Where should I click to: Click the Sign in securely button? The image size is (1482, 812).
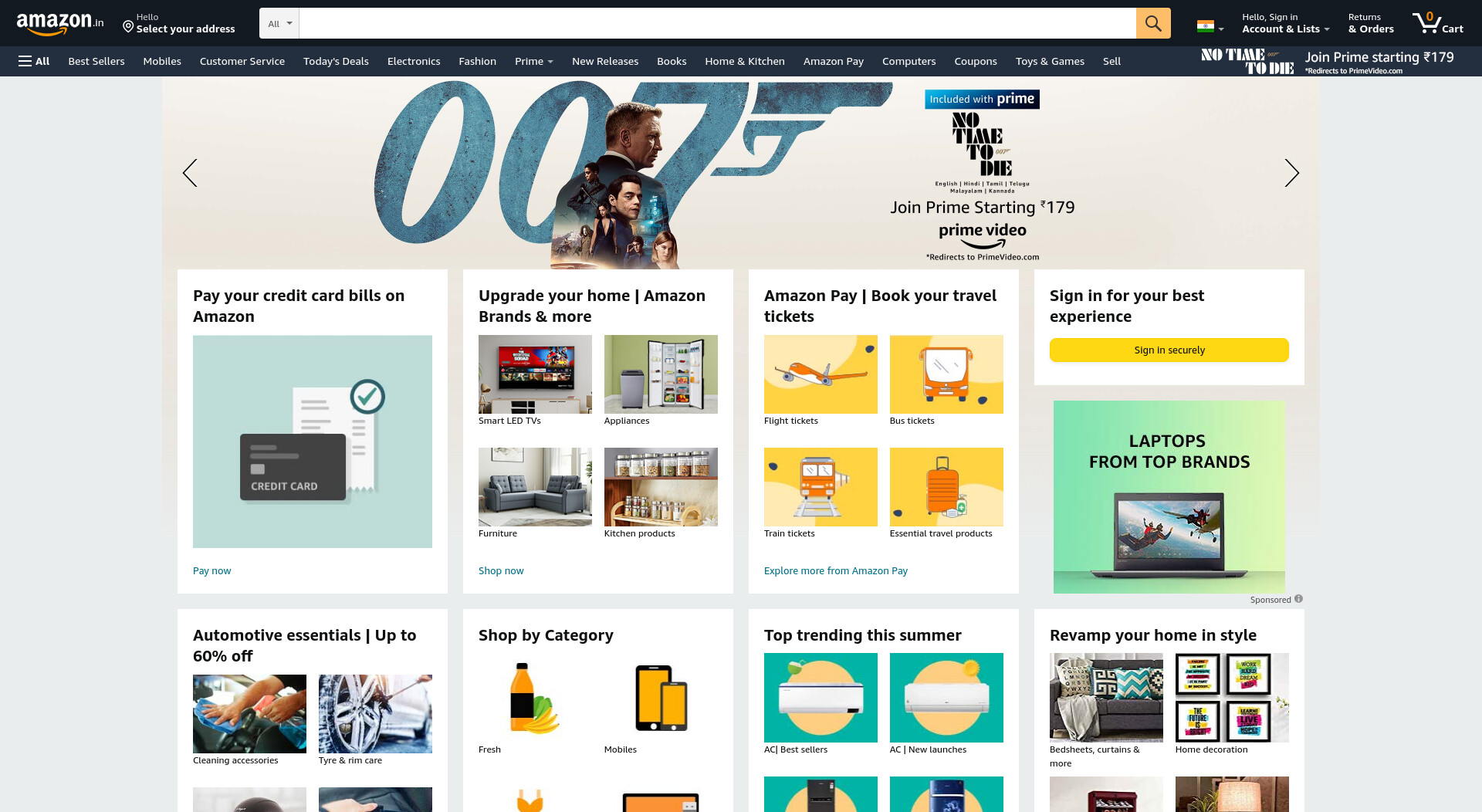[x=1169, y=350]
